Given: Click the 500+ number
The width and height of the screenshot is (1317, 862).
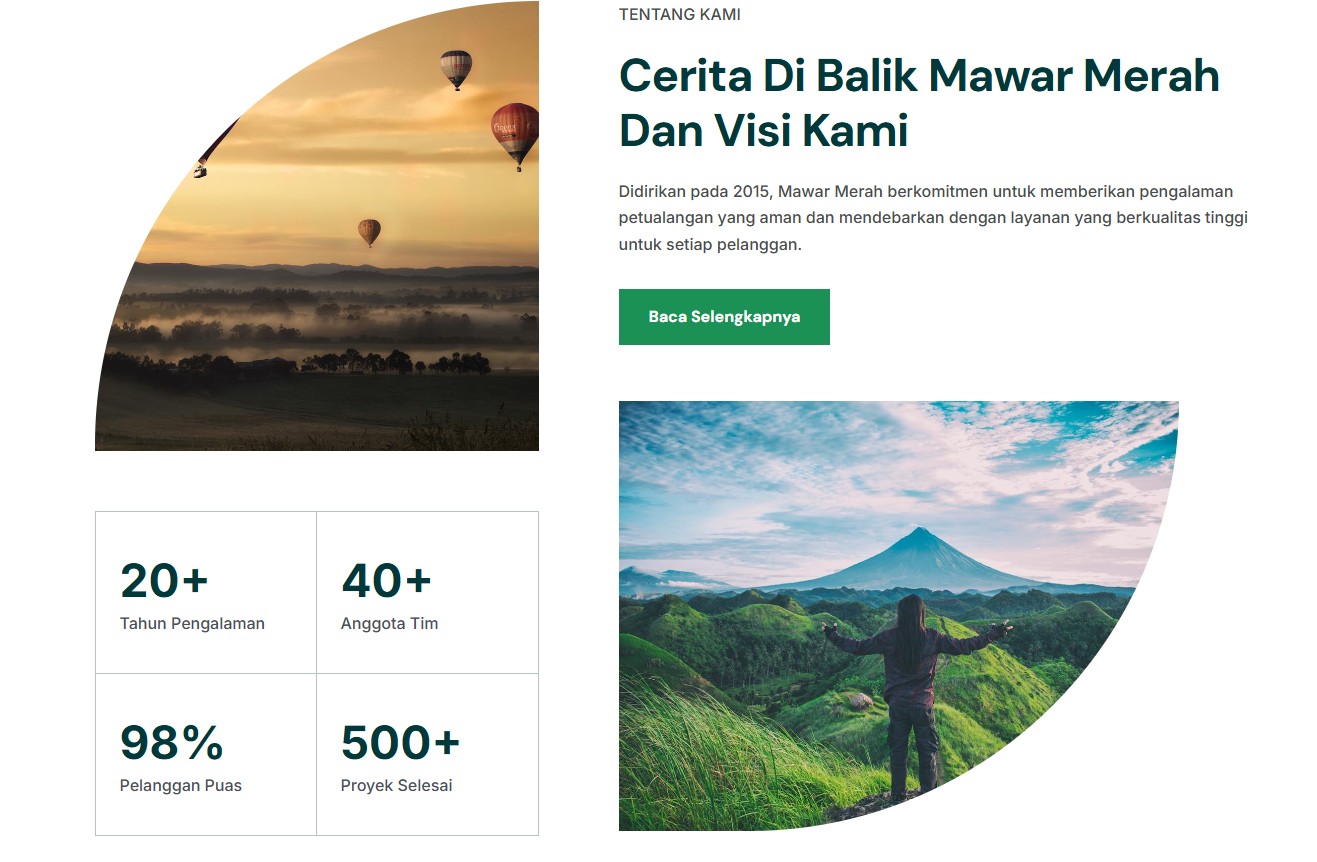Looking at the screenshot, I should pos(400,742).
